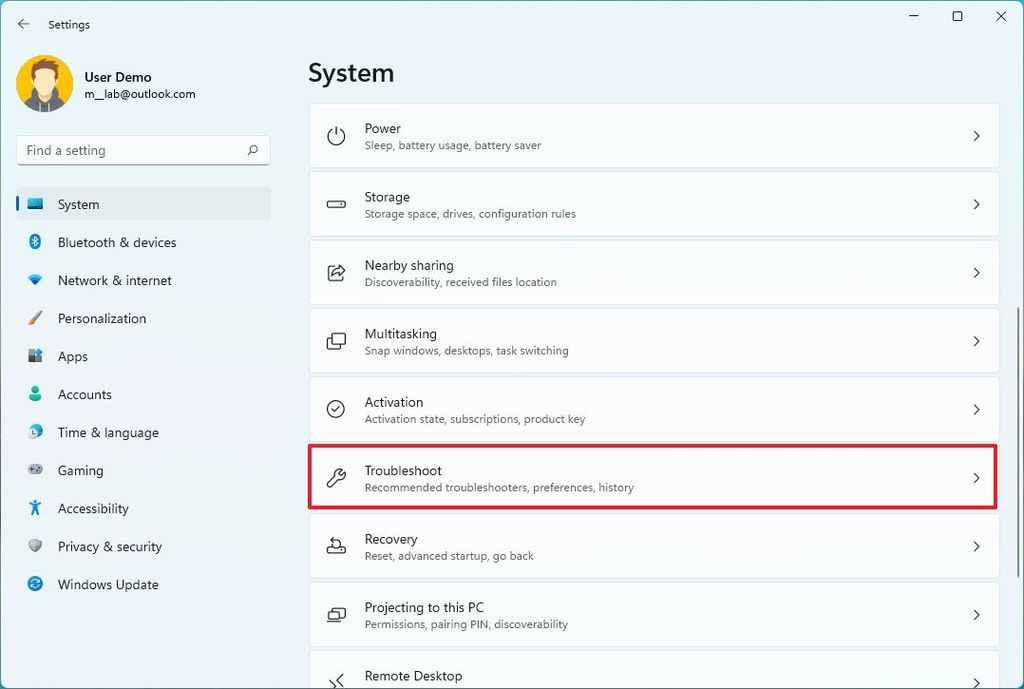
Task: Click the Projecting to this PC icon
Action: (x=336, y=614)
